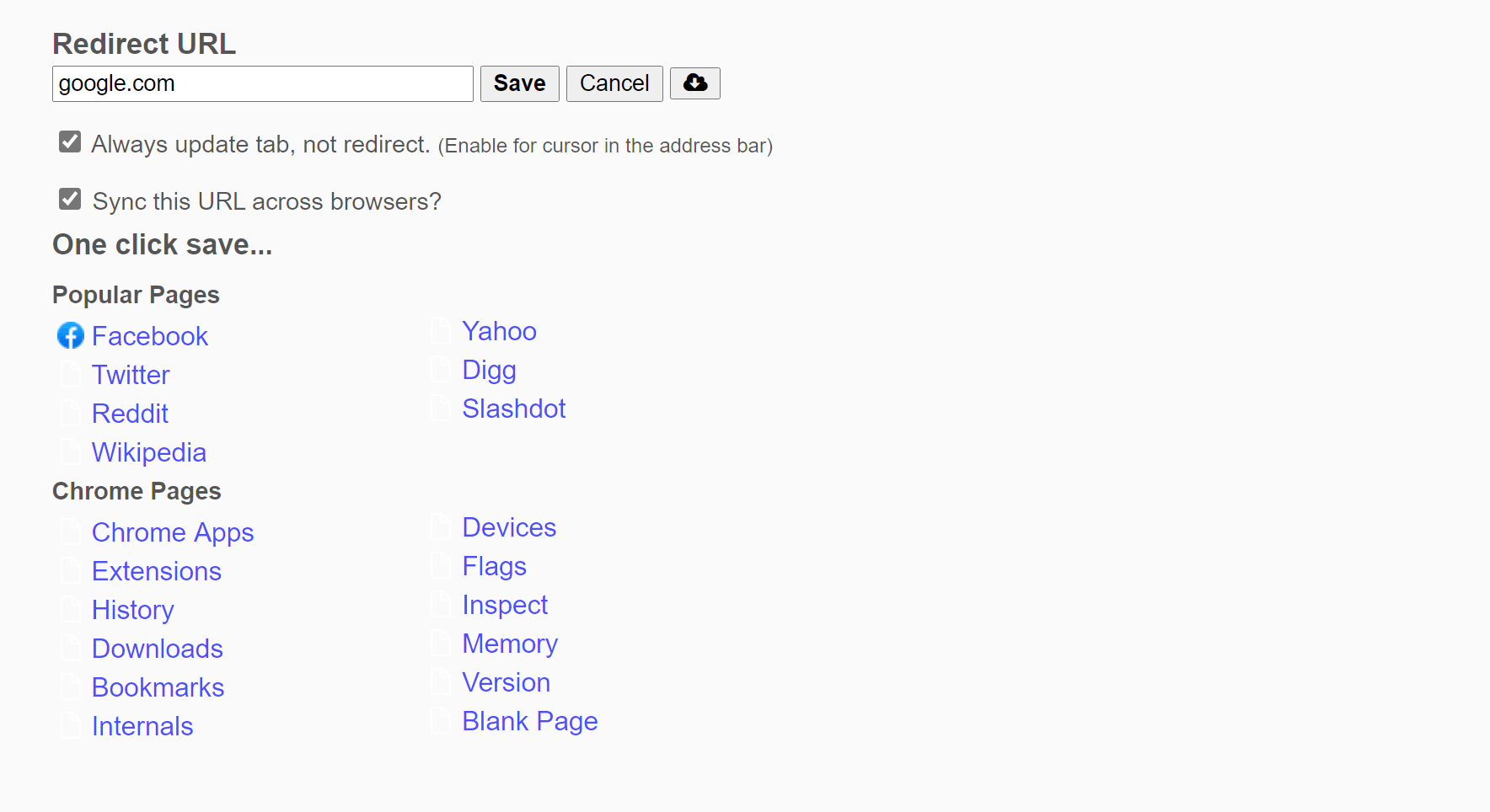Save the redirect URL
Viewport: 1490px width, 812px height.
(520, 83)
